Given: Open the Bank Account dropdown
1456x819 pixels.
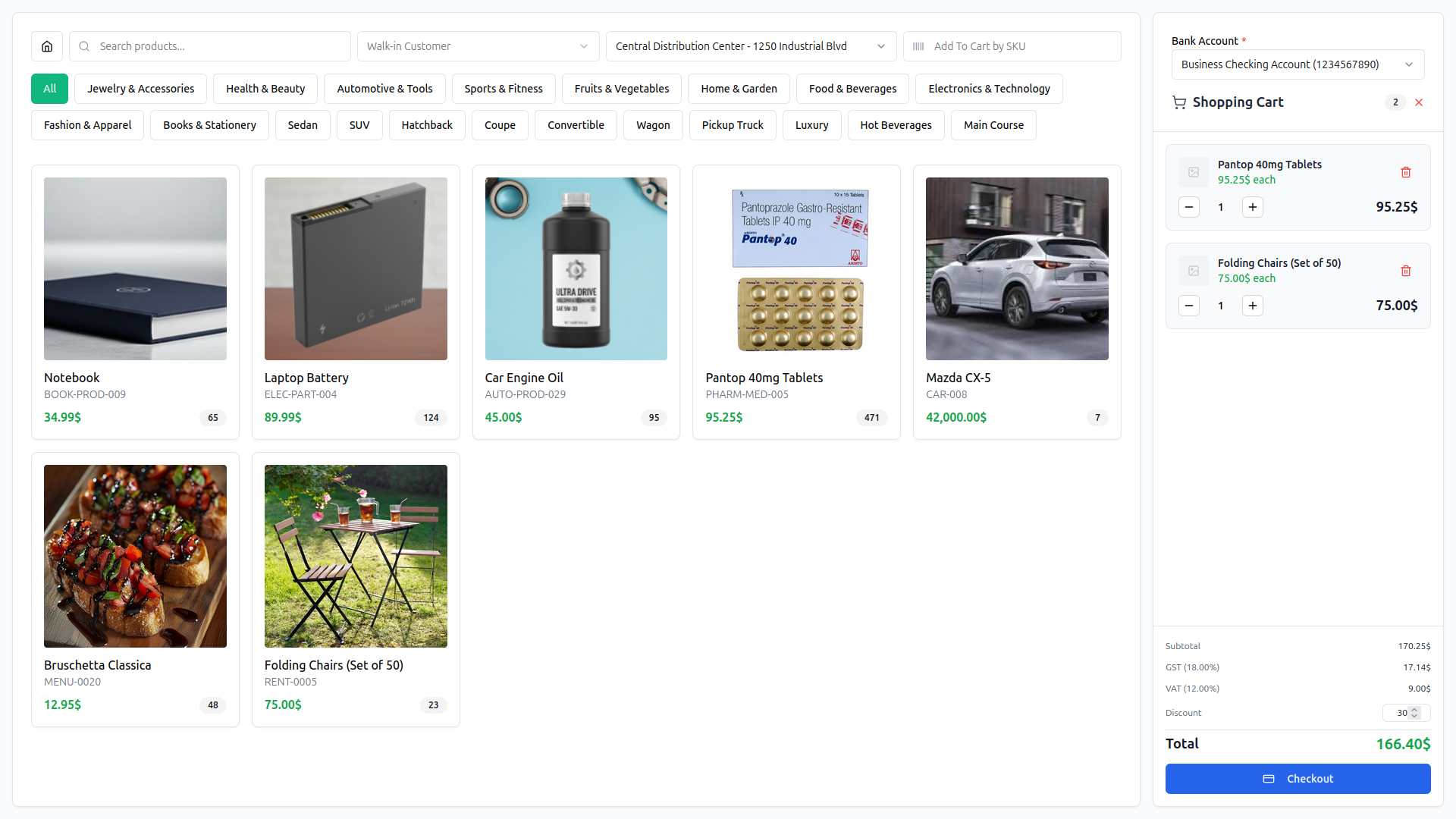Looking at the screenshot, I should click(x=1297, y=64).
